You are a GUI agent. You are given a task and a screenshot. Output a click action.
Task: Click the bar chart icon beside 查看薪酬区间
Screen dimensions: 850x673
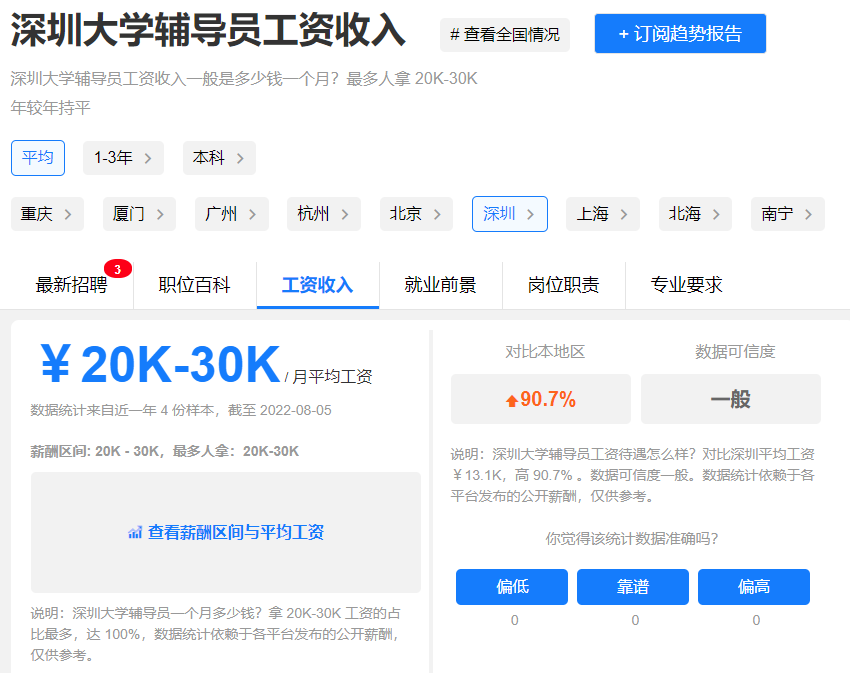click(135, 533)
